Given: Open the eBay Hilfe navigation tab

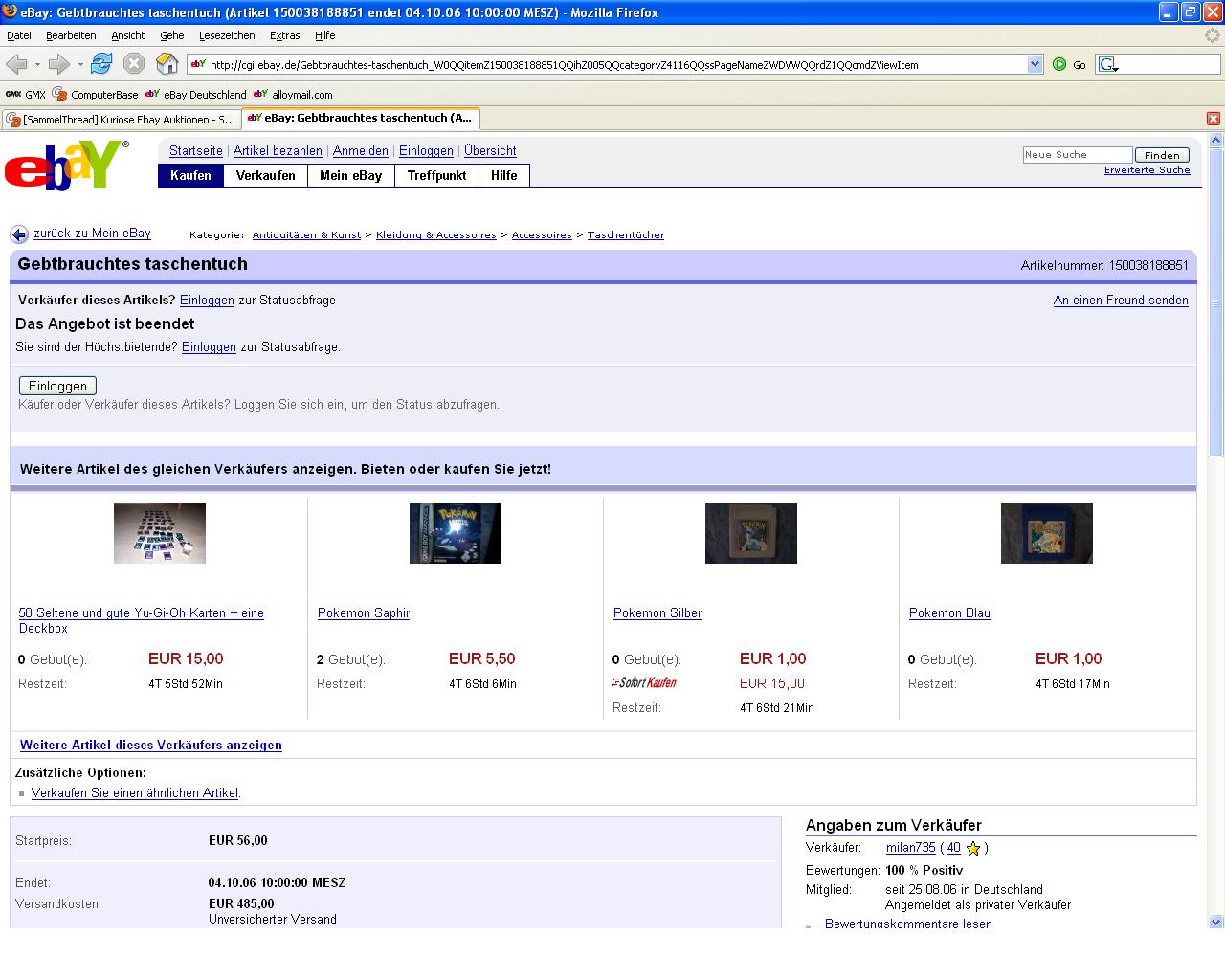Looking at the screenshot, I should pos(504,175).
